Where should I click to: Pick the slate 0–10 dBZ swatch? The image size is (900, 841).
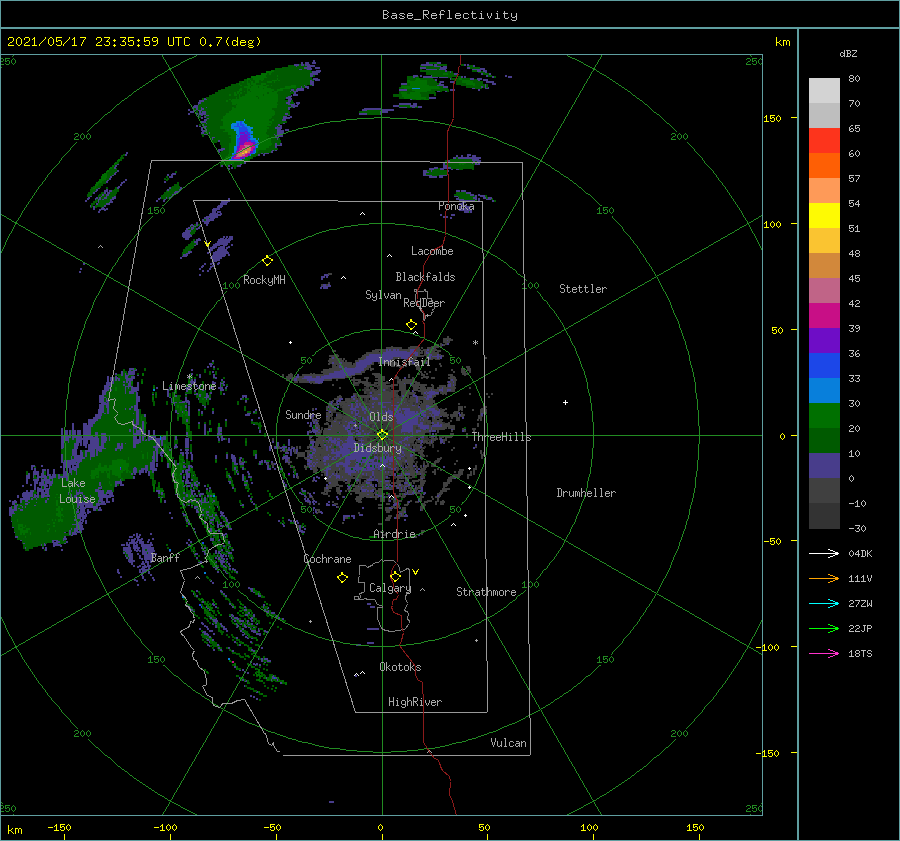tap(824, 466)
